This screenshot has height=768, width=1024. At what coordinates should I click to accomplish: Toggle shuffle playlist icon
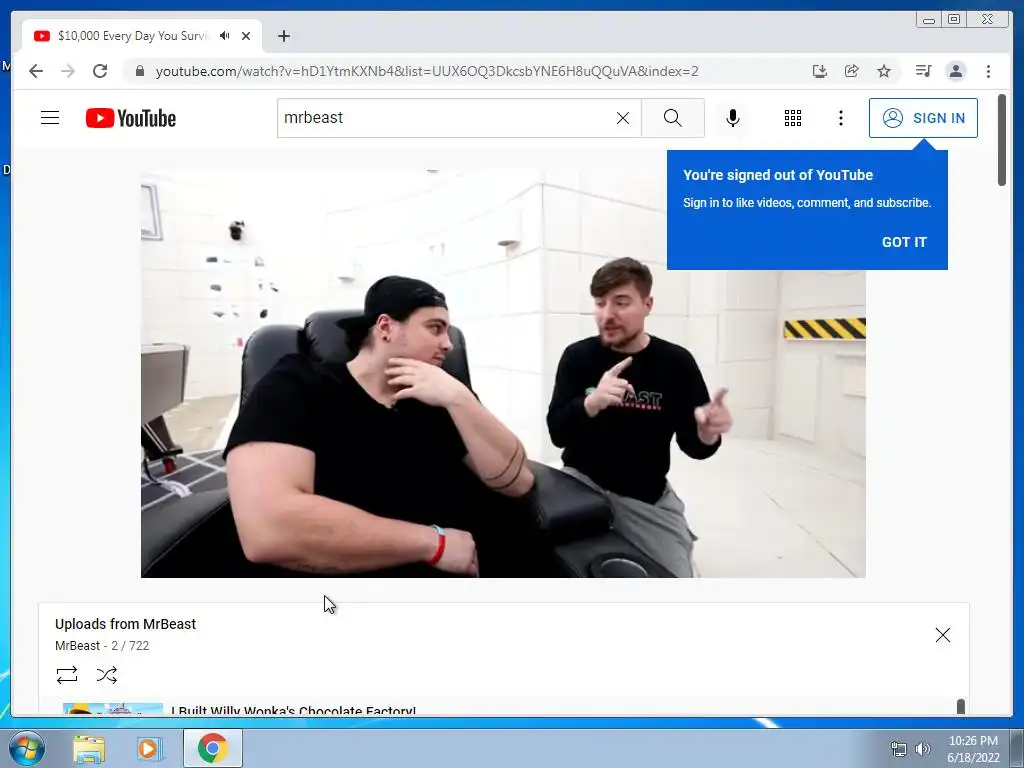coord(106,675)
